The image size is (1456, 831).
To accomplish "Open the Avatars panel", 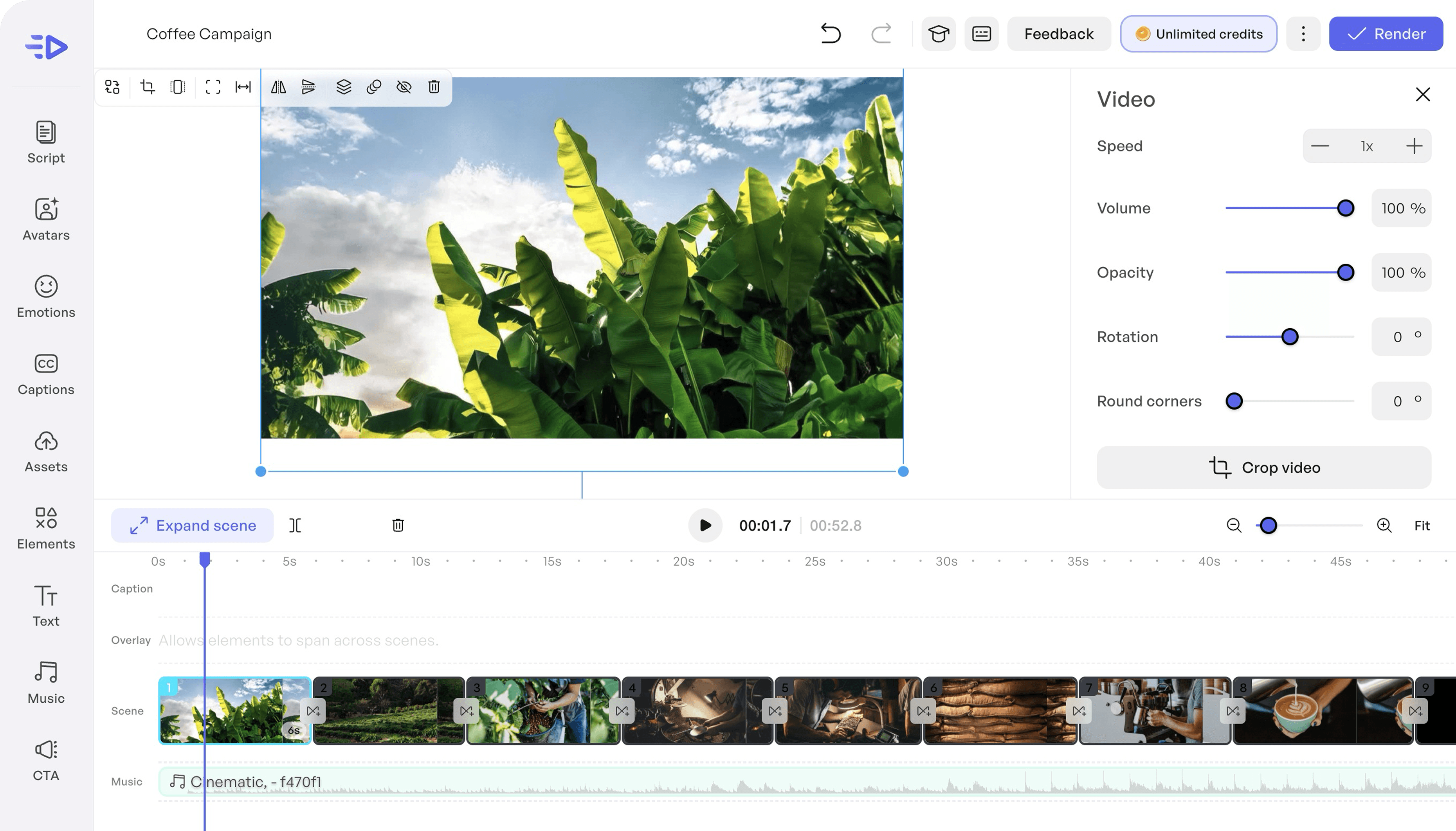I will [x=46, y=220].
